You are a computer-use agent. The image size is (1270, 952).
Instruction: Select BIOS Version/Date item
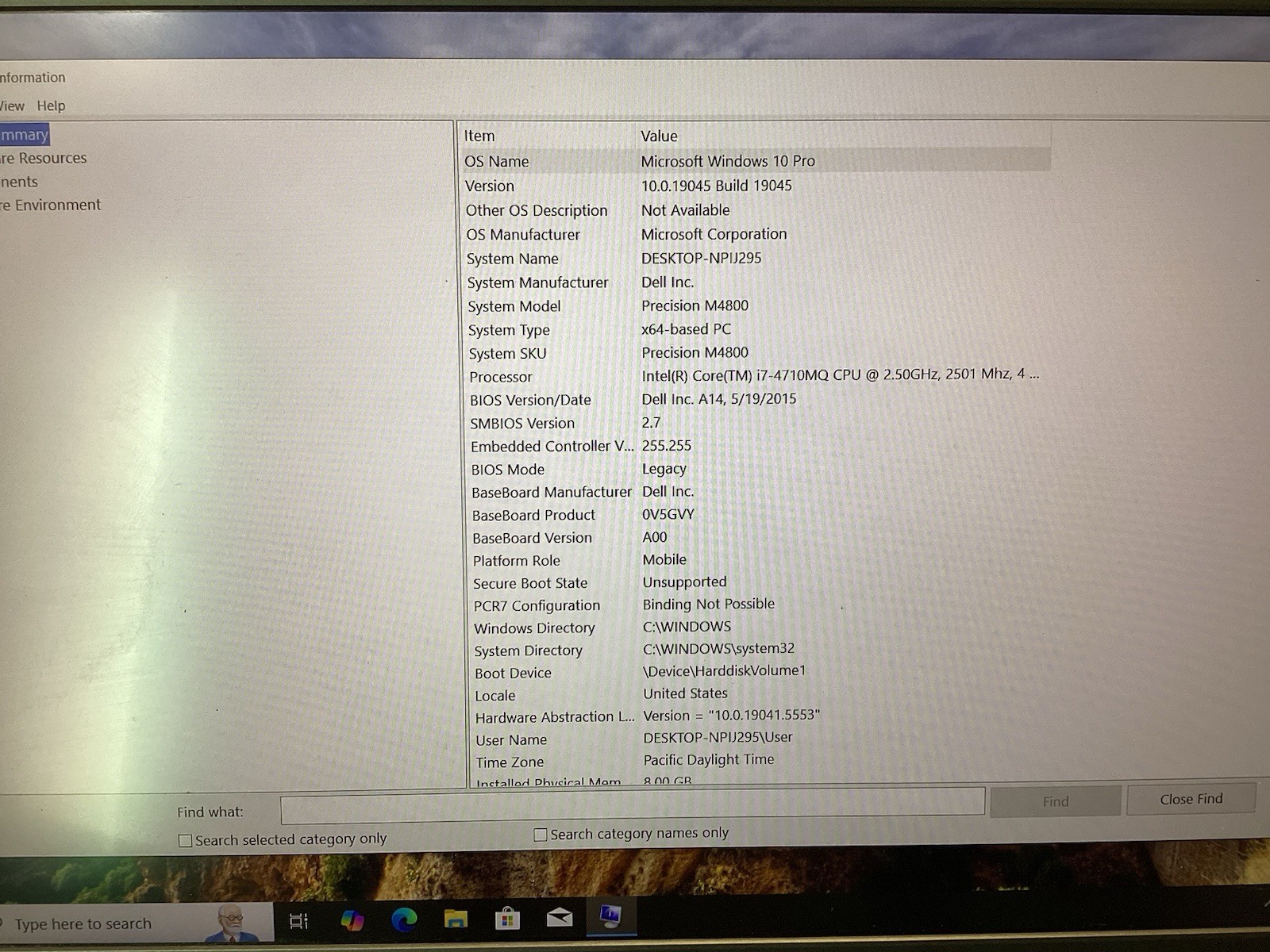click(530, 400)
